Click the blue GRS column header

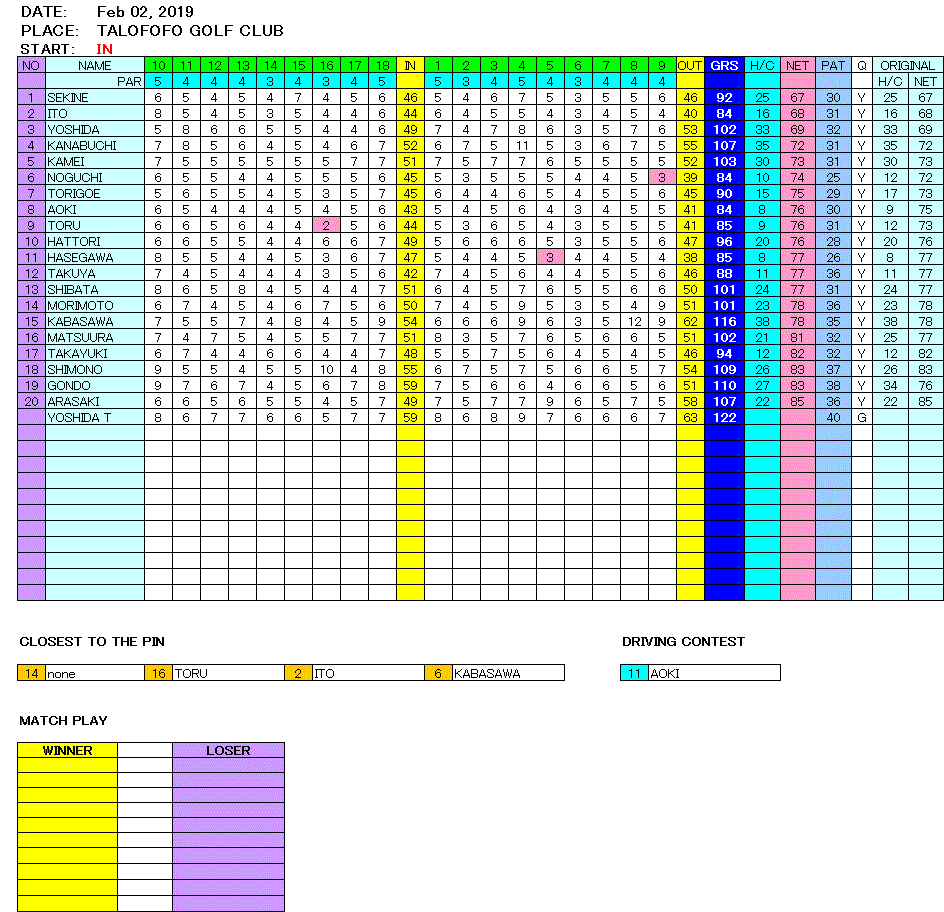724,65
